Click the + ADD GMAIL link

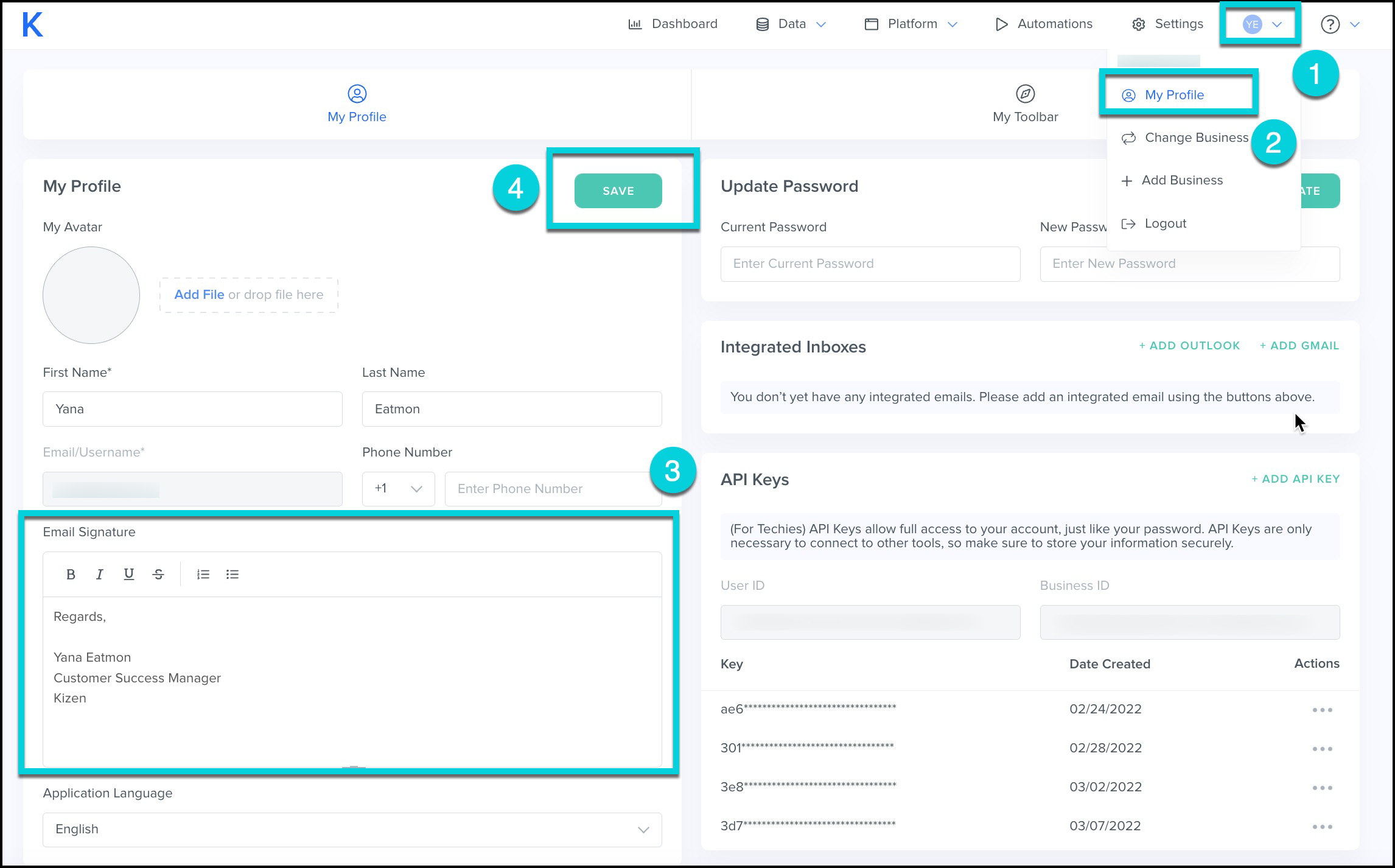(1299, 346)
